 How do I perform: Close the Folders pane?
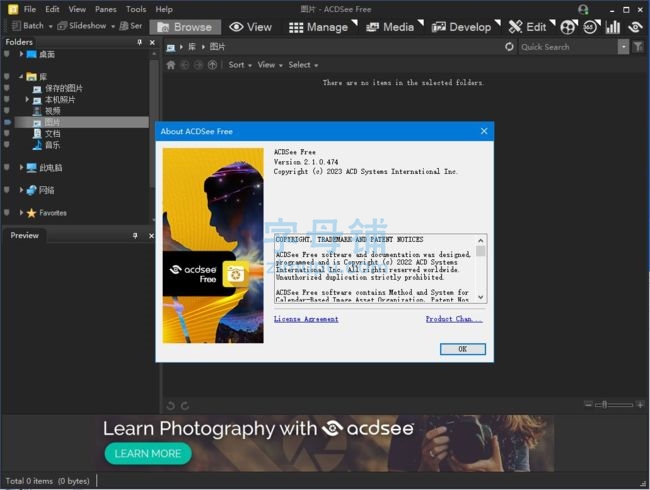coord(152,42)
